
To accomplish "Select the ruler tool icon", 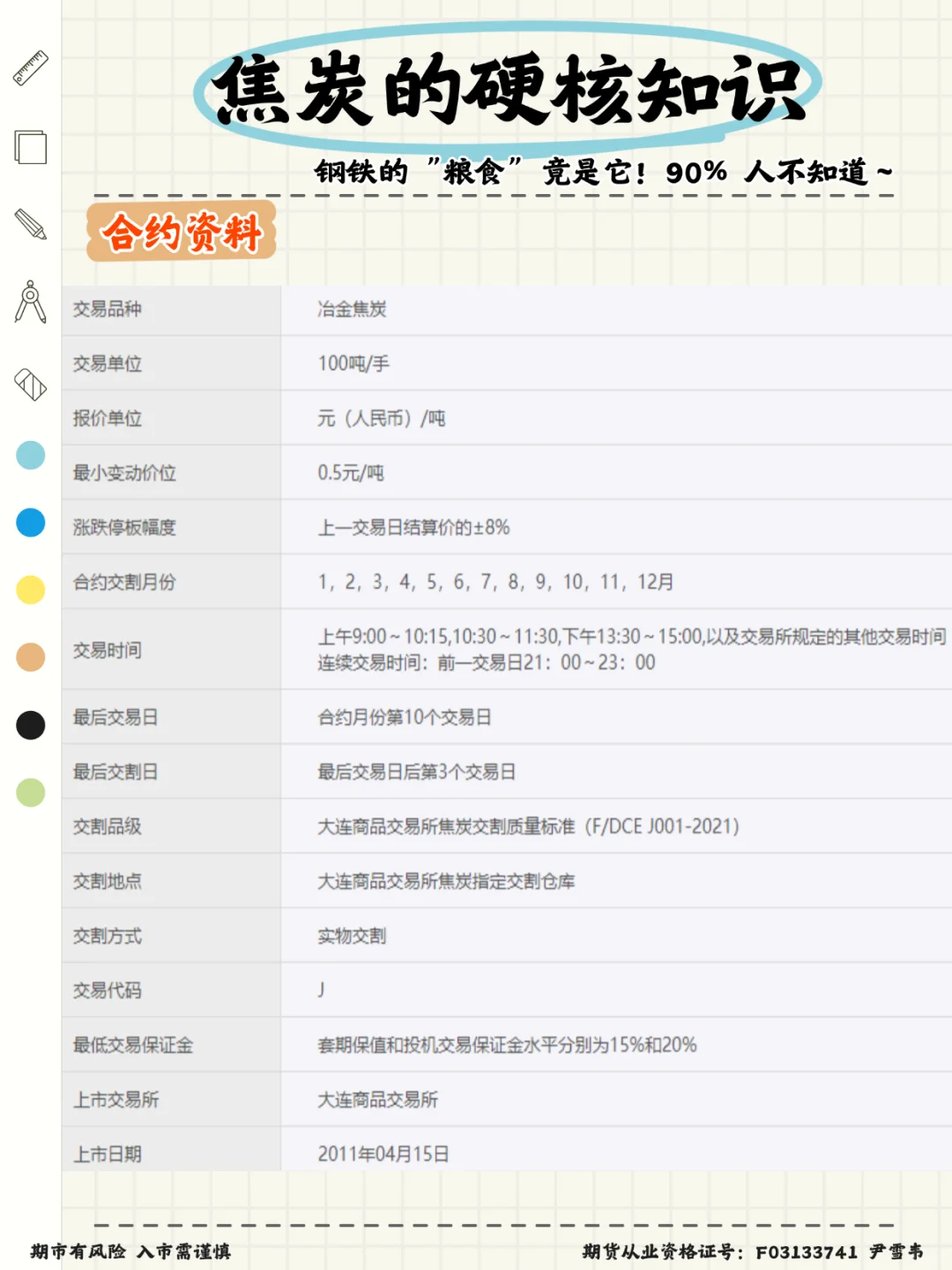I will [x=31, y=68].
